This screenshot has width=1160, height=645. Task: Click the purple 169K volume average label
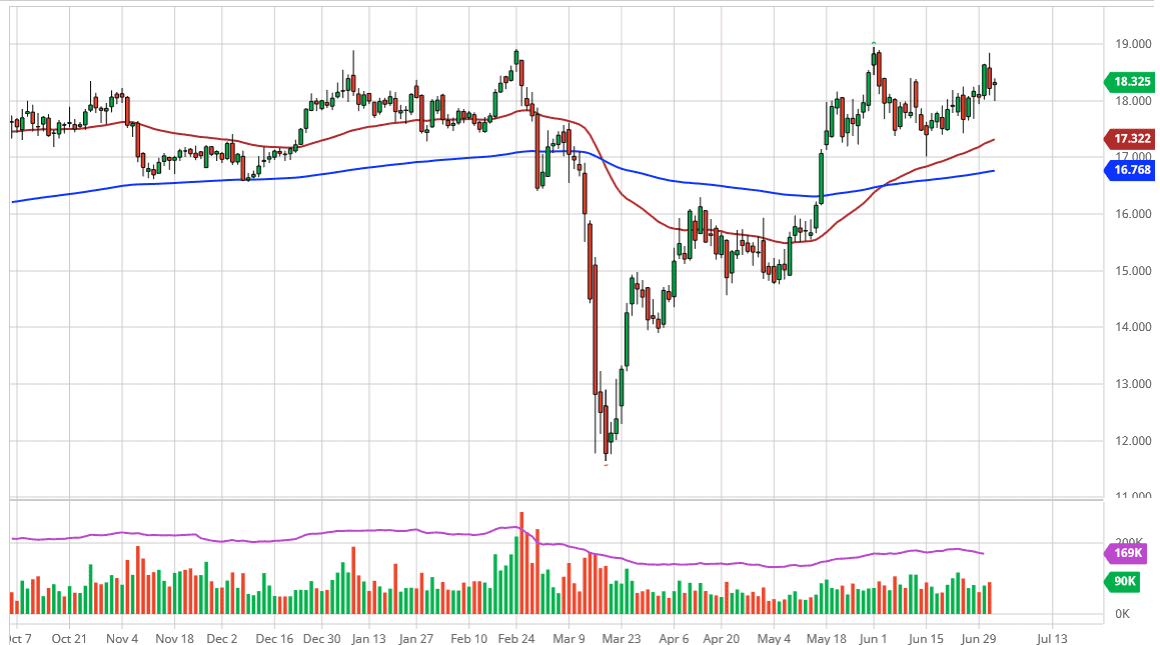(x=1130, y=553)
